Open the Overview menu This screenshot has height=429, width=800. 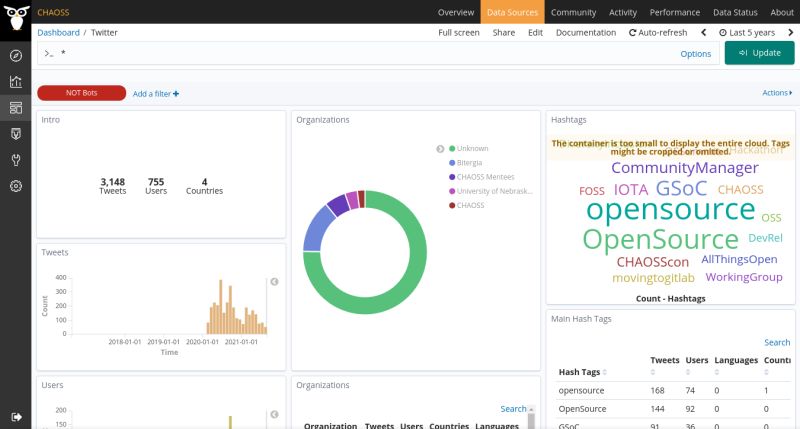tap(456, 12)
